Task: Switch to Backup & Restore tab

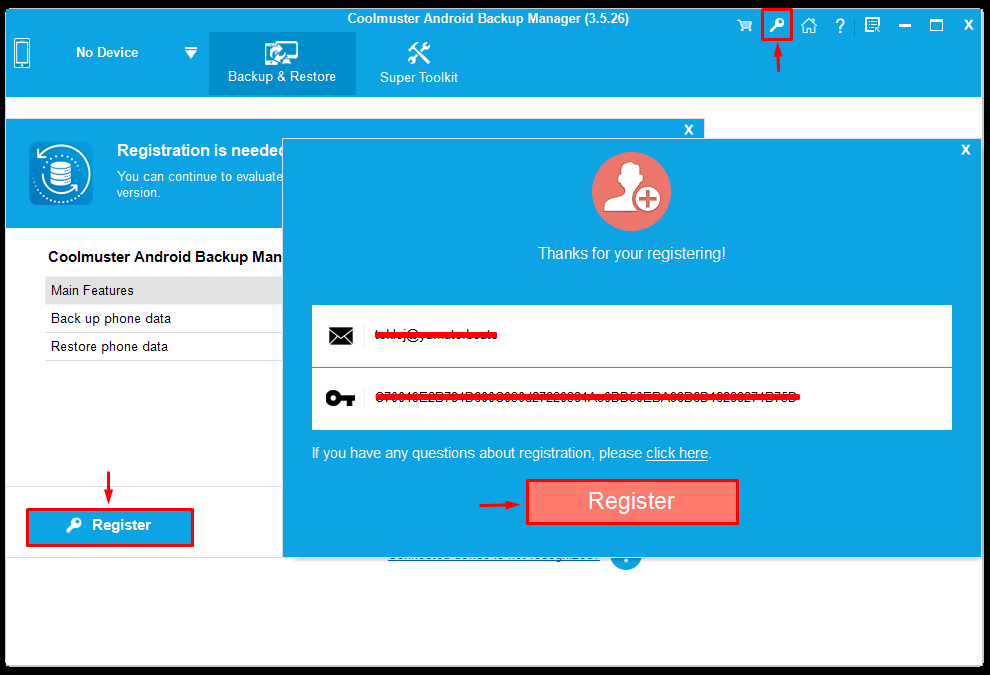Action: 282,63
